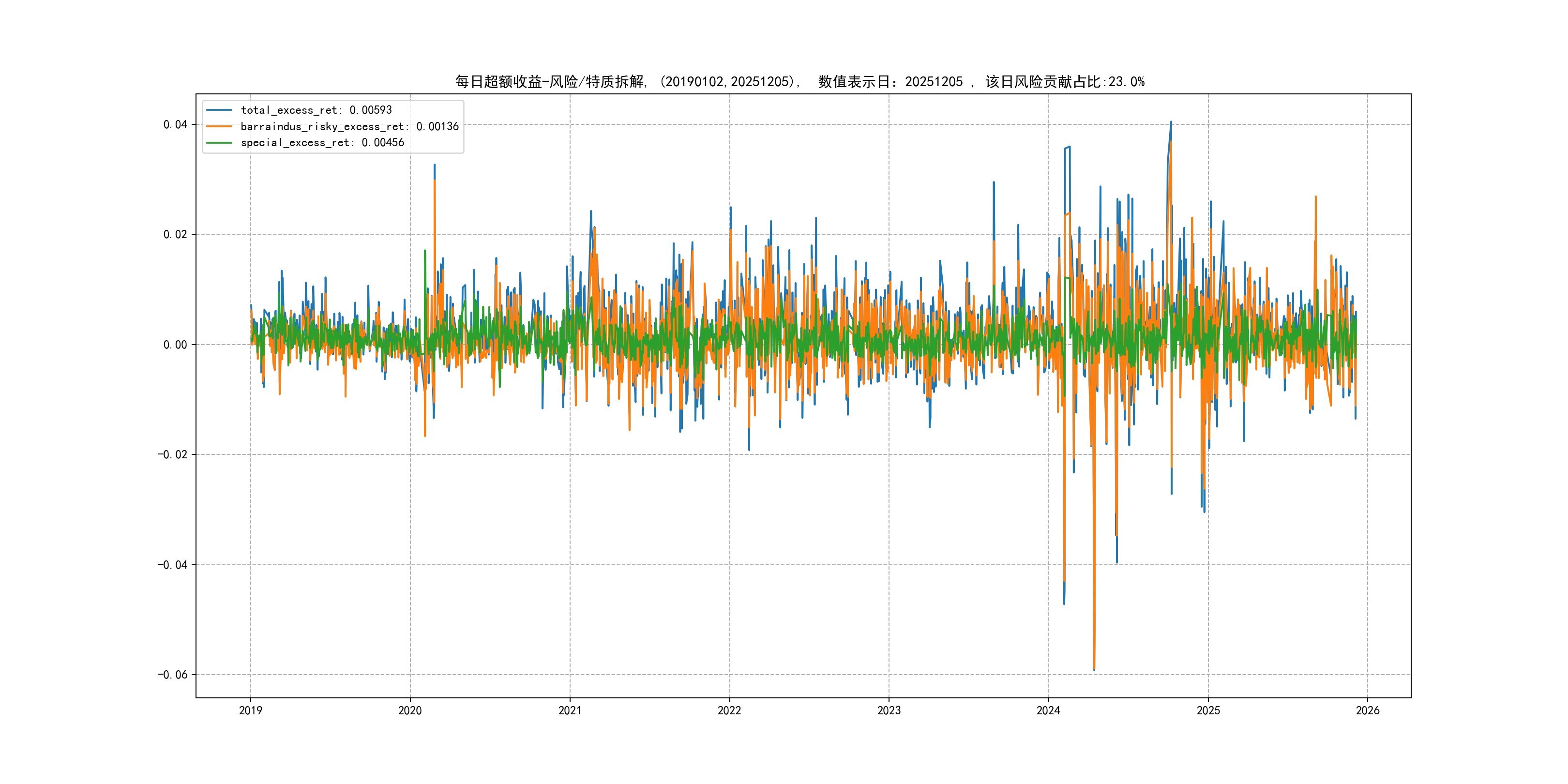The height and width of the screenshot is (784, 1568).
Task: Click the 2021 x-axis tick label
Action: (x=570, y=710)
